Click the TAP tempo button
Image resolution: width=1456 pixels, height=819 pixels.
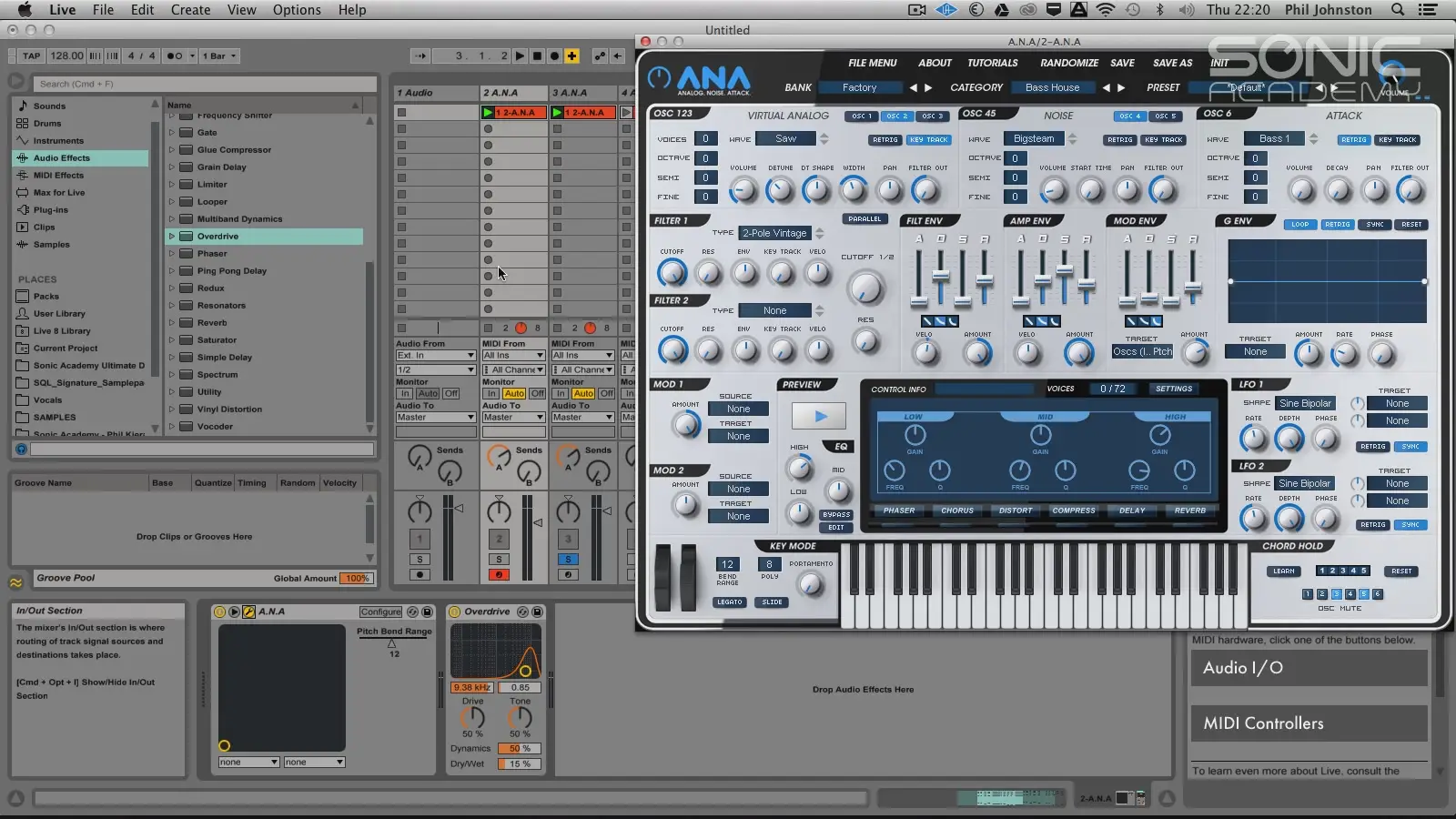tap(31, 56)
